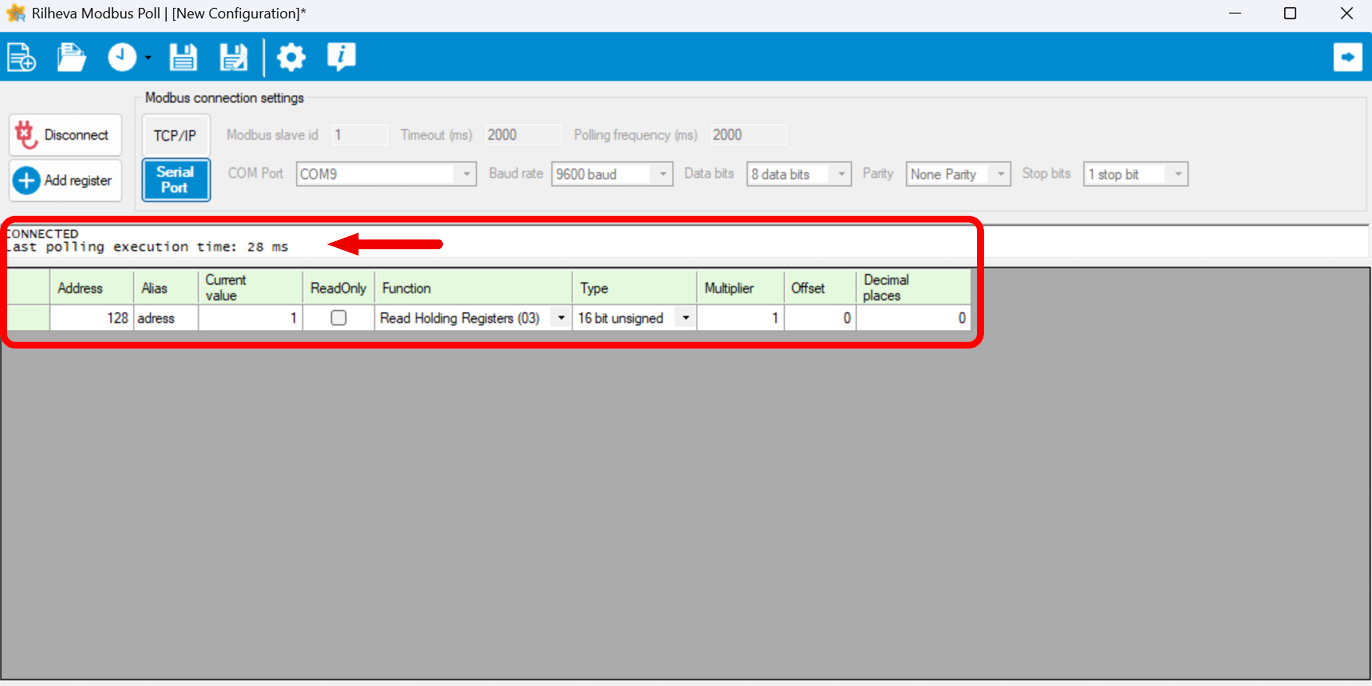Click the Function column header
The height and width of the screenshot is (686, 1372).
(474, 288)
